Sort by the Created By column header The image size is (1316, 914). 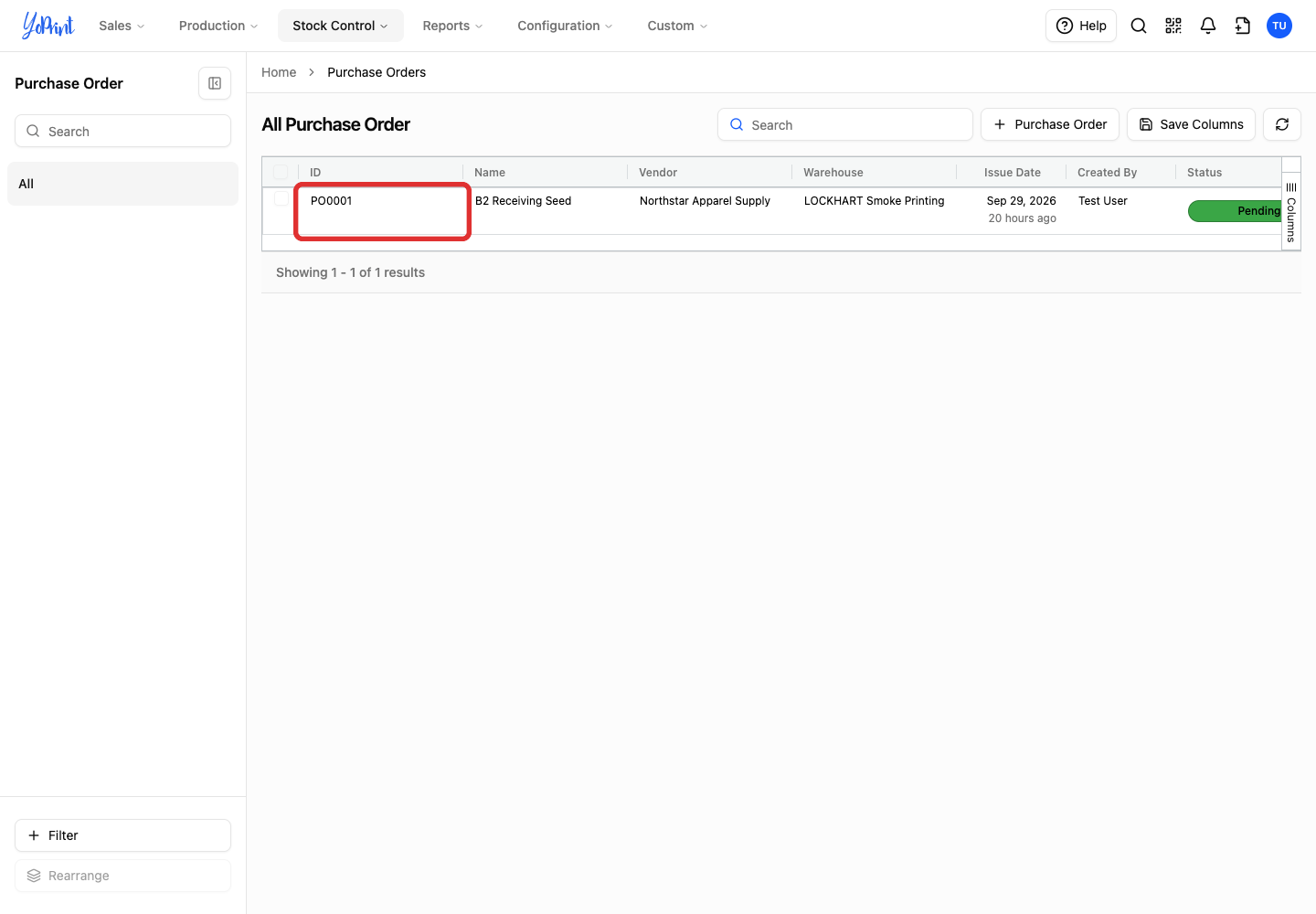point(1108,172)
